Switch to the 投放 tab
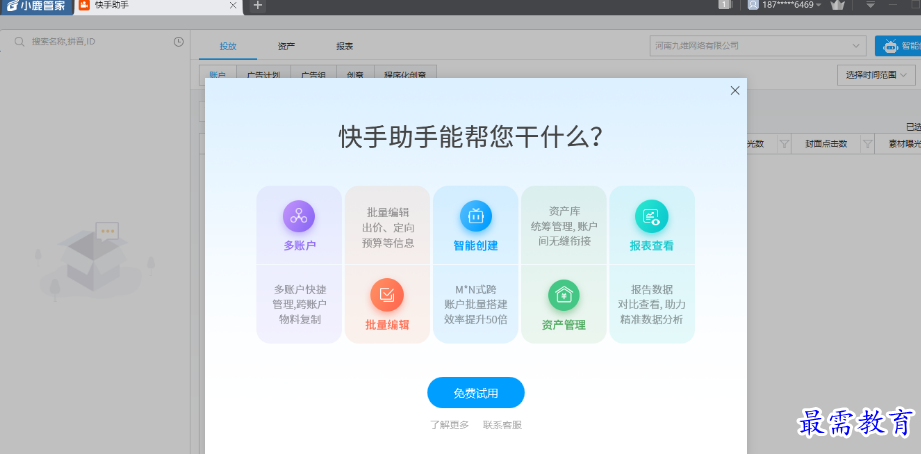 (x=228, y=46)
